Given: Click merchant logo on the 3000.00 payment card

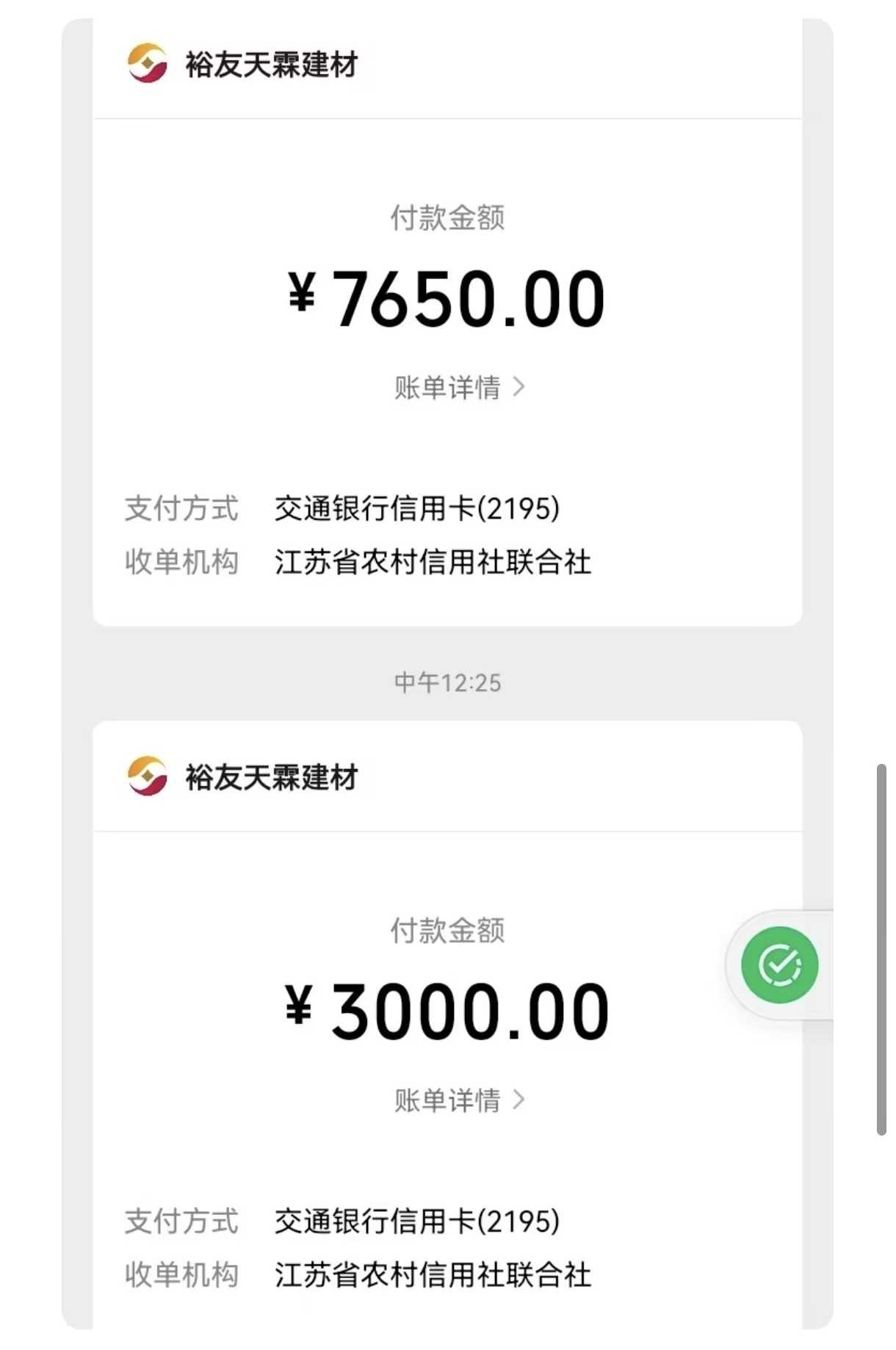Looking at the screenshot, I should click(147, 776).
